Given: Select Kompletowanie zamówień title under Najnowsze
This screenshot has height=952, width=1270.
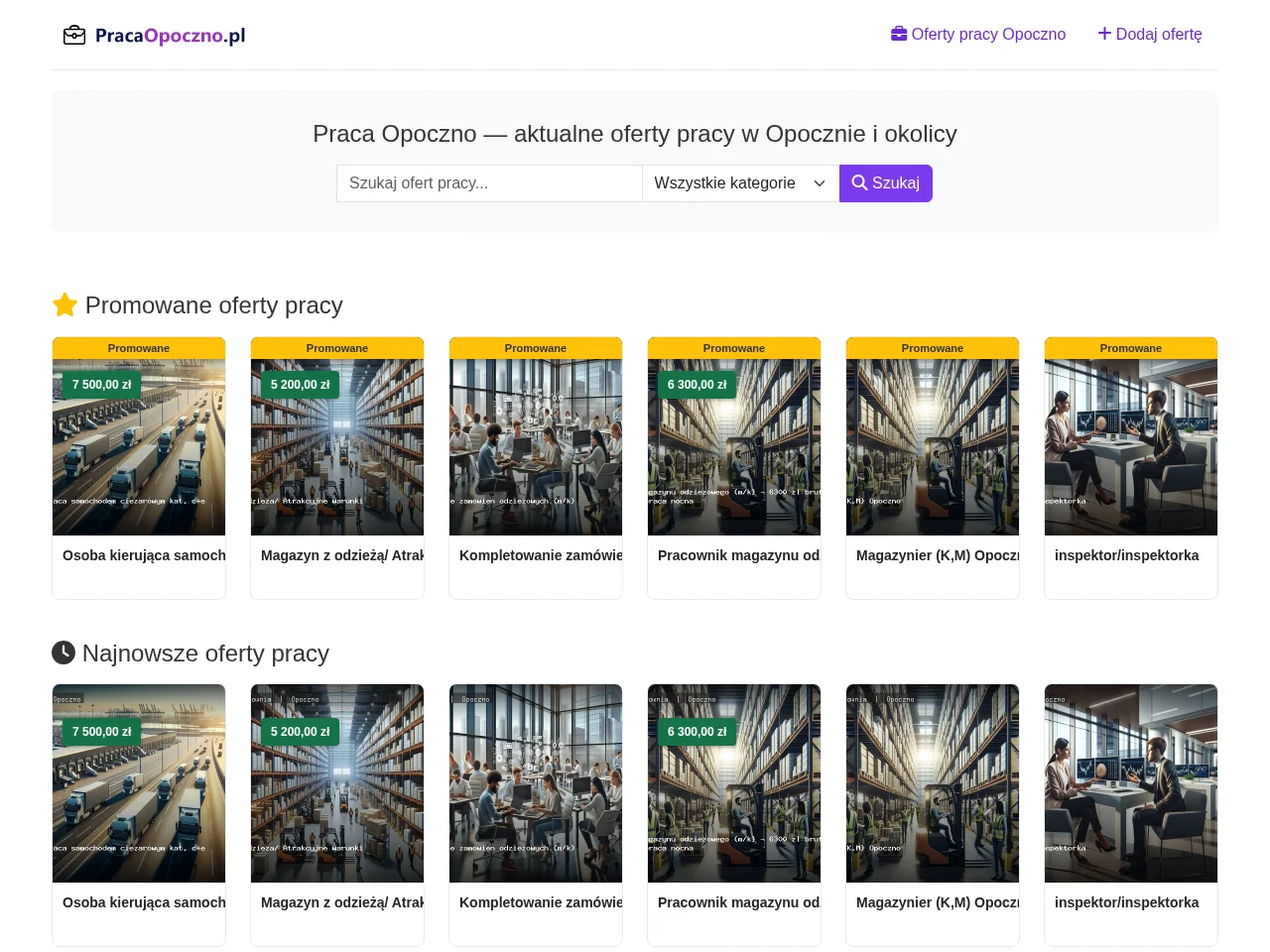Looking at the screenshot, I should point(541,902).
